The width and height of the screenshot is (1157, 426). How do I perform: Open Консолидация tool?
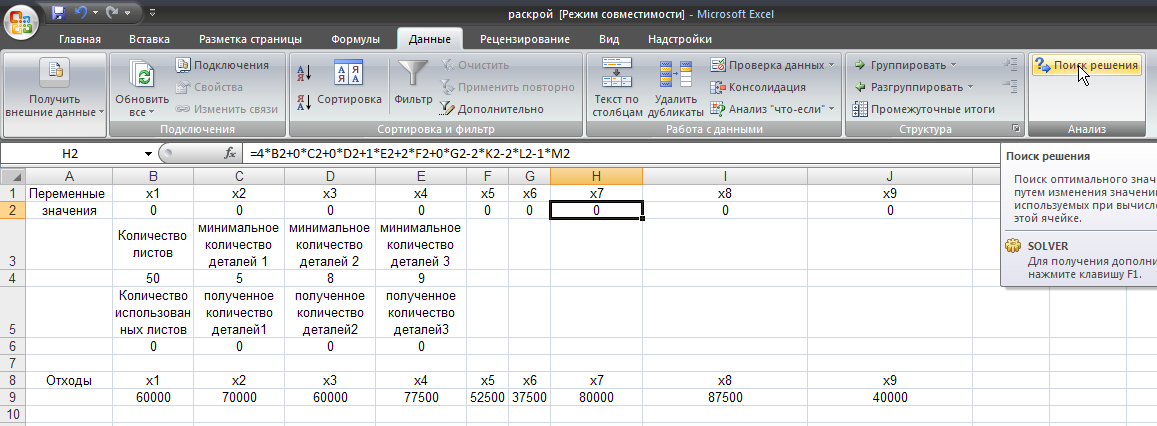click(758, 87)
